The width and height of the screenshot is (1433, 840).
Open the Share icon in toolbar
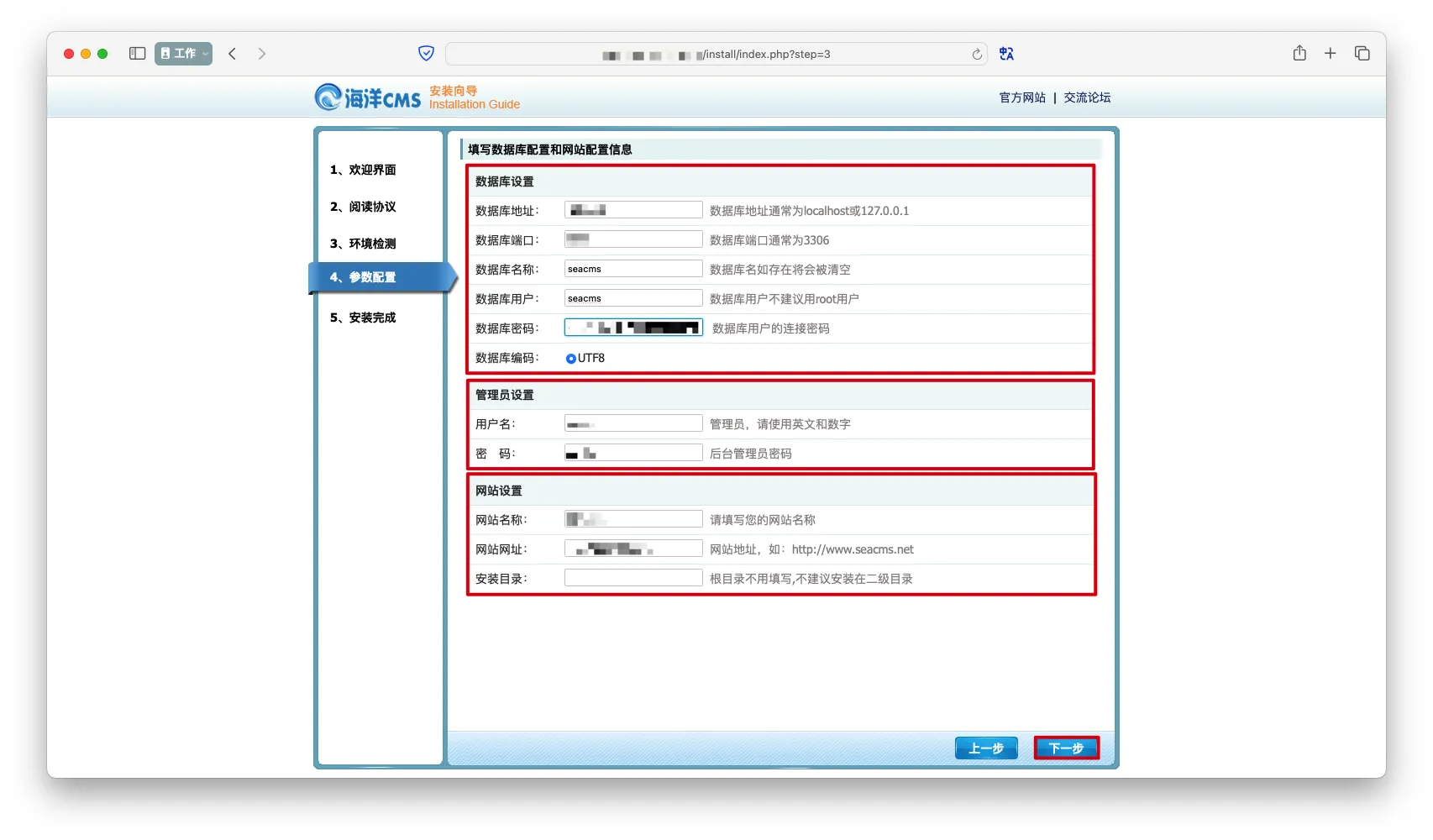(x=1299, y=53)
